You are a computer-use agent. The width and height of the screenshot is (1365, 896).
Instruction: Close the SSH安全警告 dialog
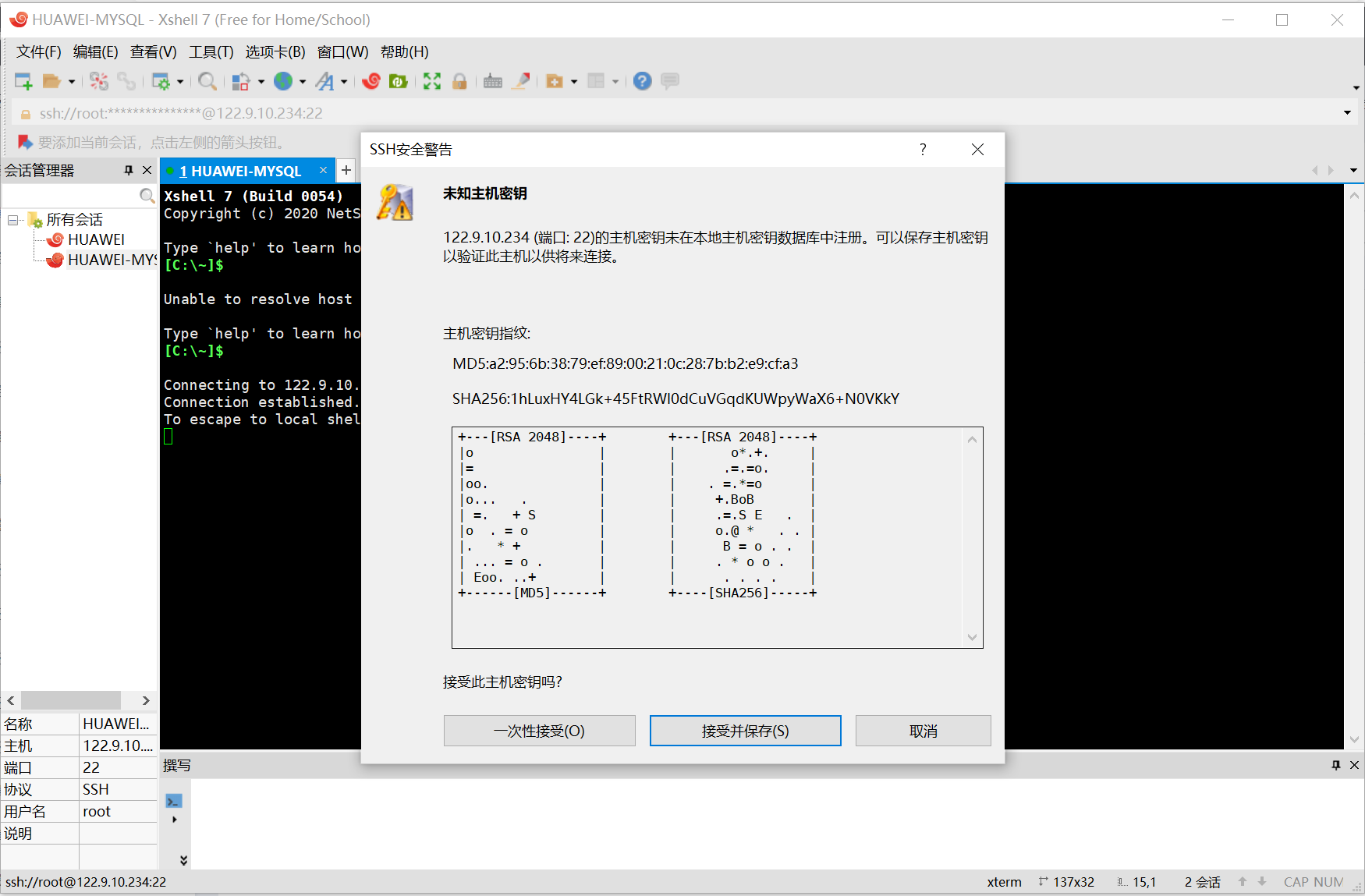977,150
